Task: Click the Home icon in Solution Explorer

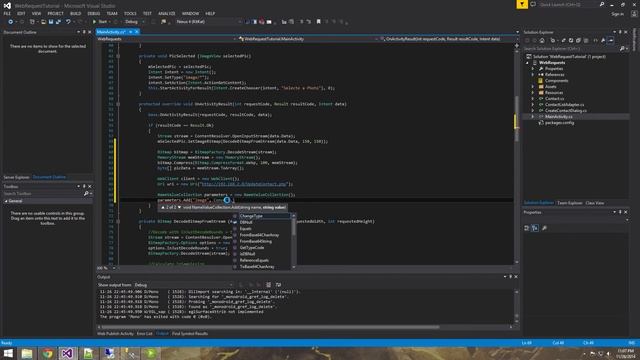Action: click(x=542, y=40)
